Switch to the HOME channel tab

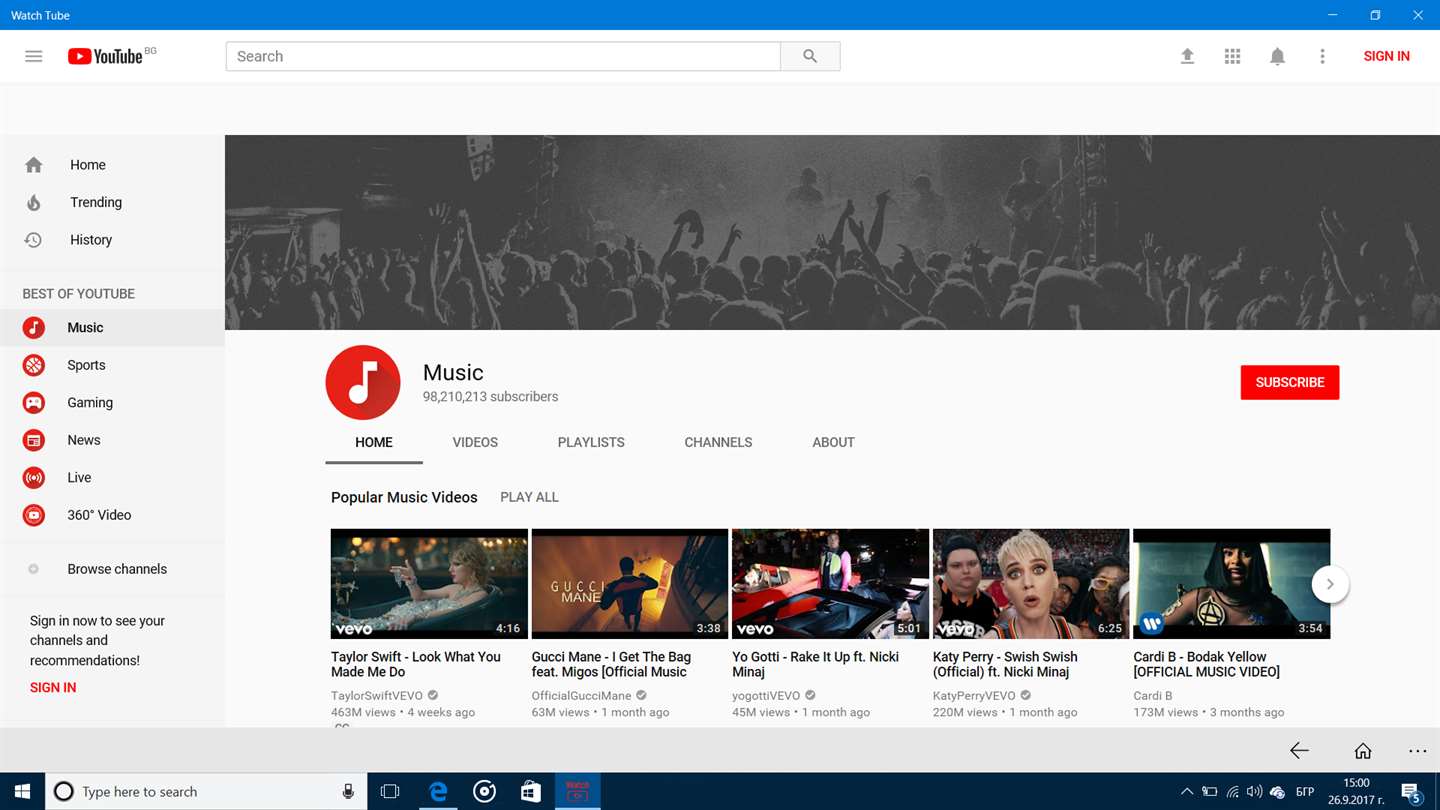coord(374,442)
